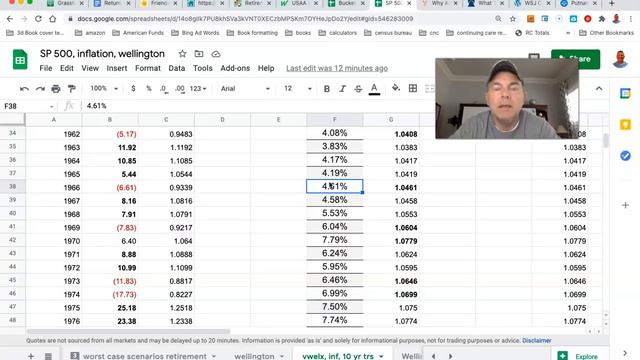Print the spreadsheet via printer icon
Image resolution: width=640 pixels, height=360 pixels.
(56, 89)
